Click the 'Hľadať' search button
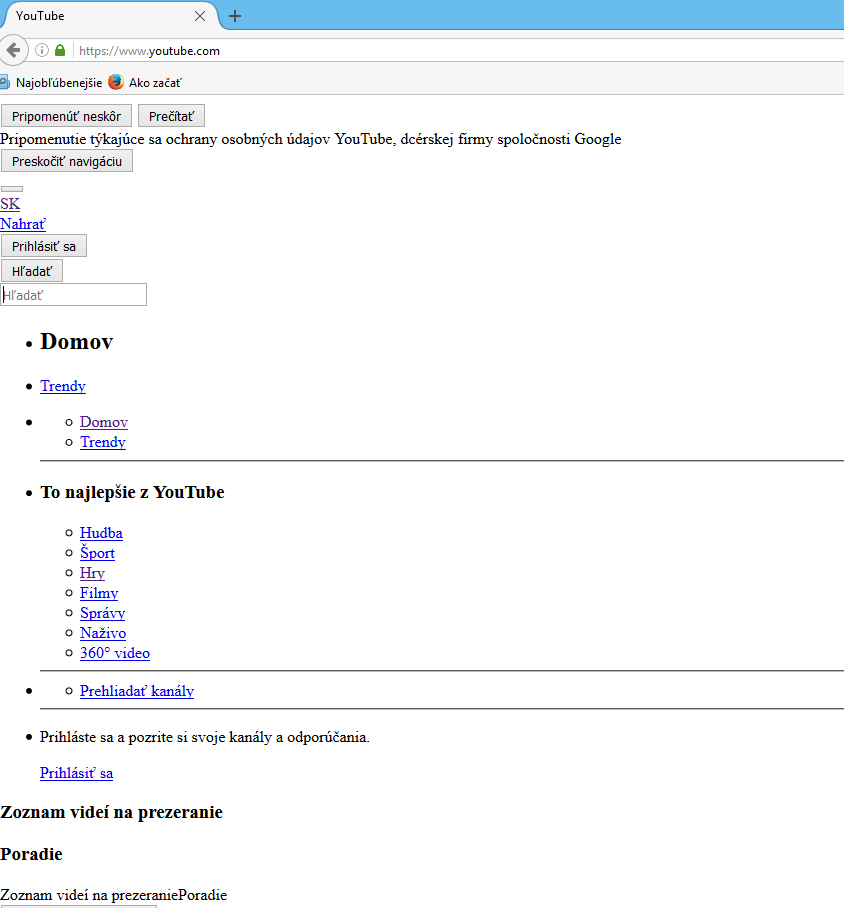 coord(32,270)
